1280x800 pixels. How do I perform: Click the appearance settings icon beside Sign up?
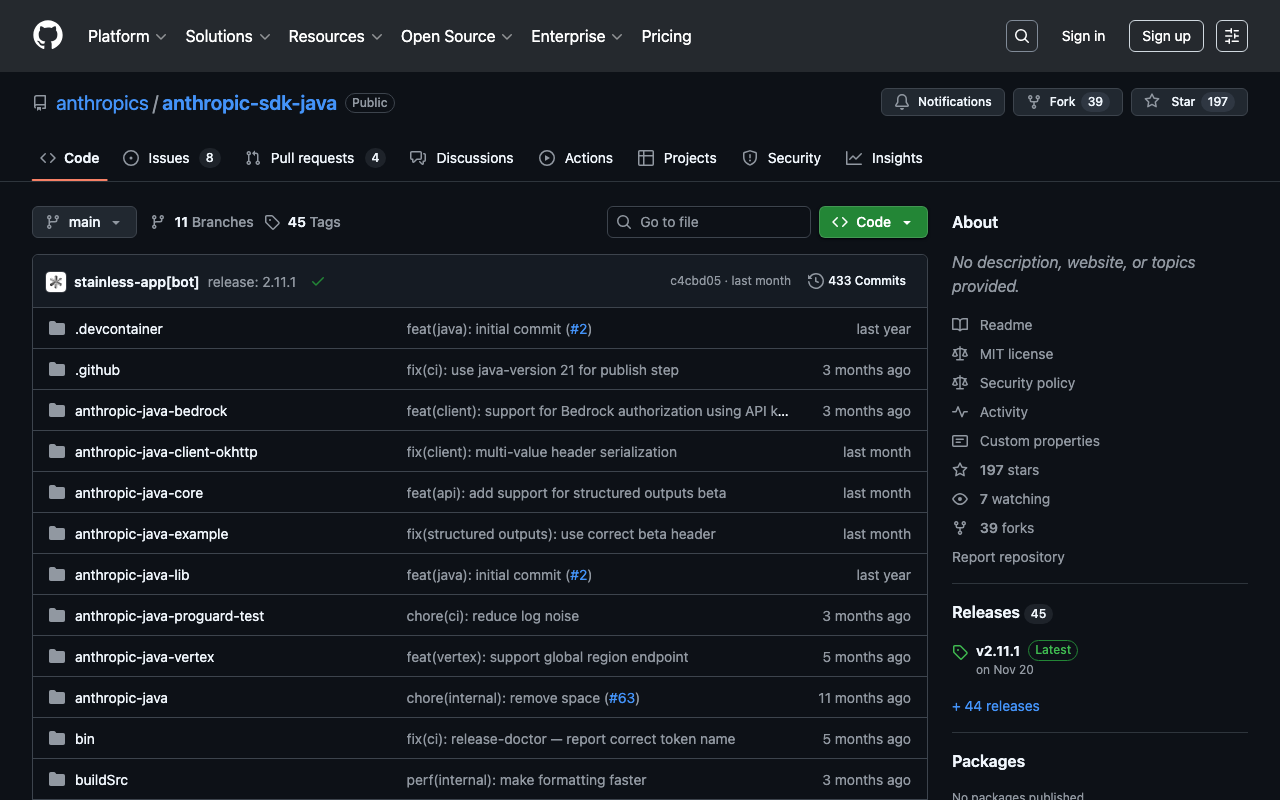(1231, 36)
